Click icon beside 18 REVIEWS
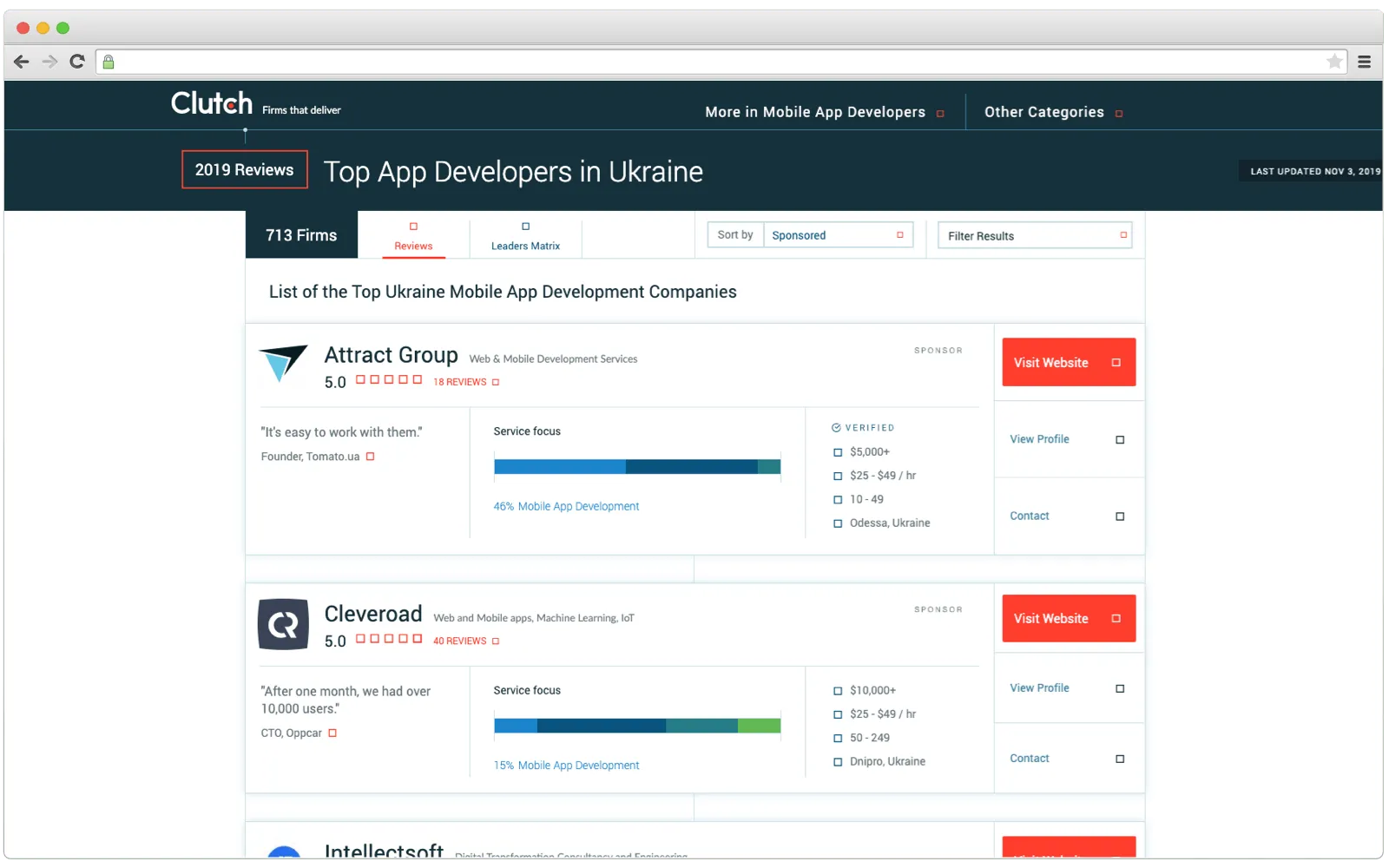Image resolution: width=1389 pixels, height=868 pixels. coord(496,383)
